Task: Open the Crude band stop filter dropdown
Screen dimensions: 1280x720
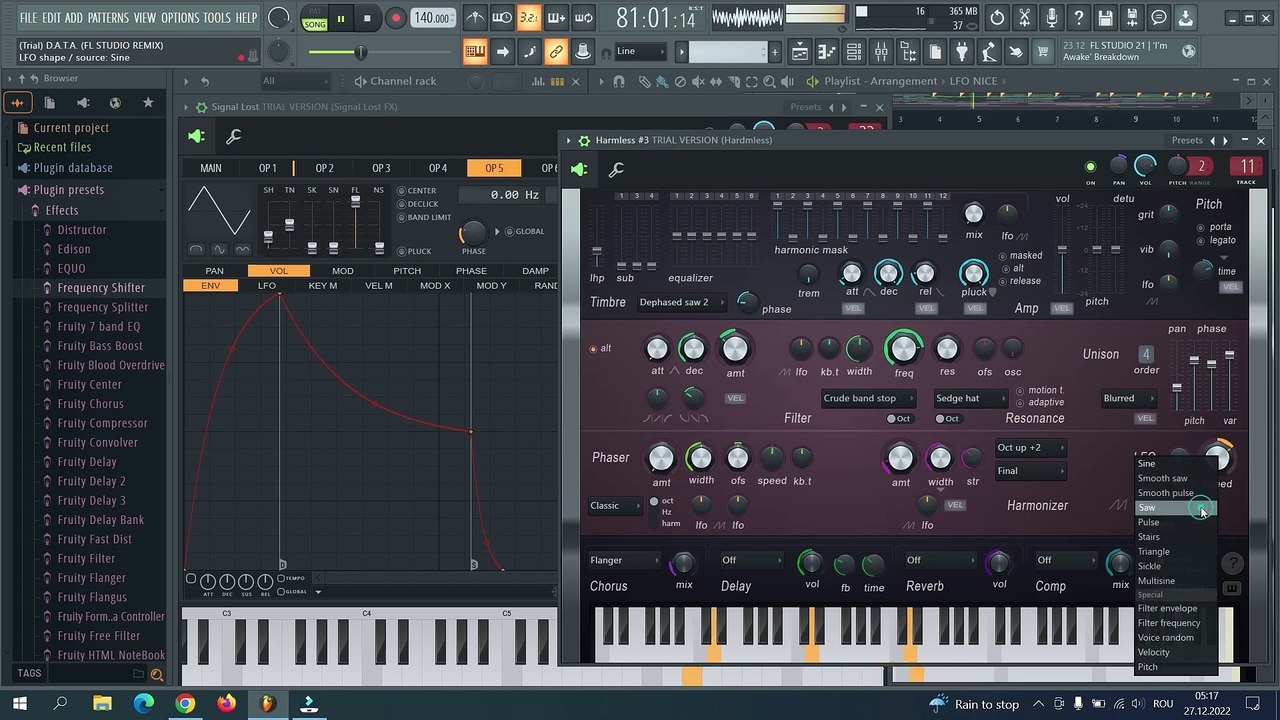Action: click(867, 398)
